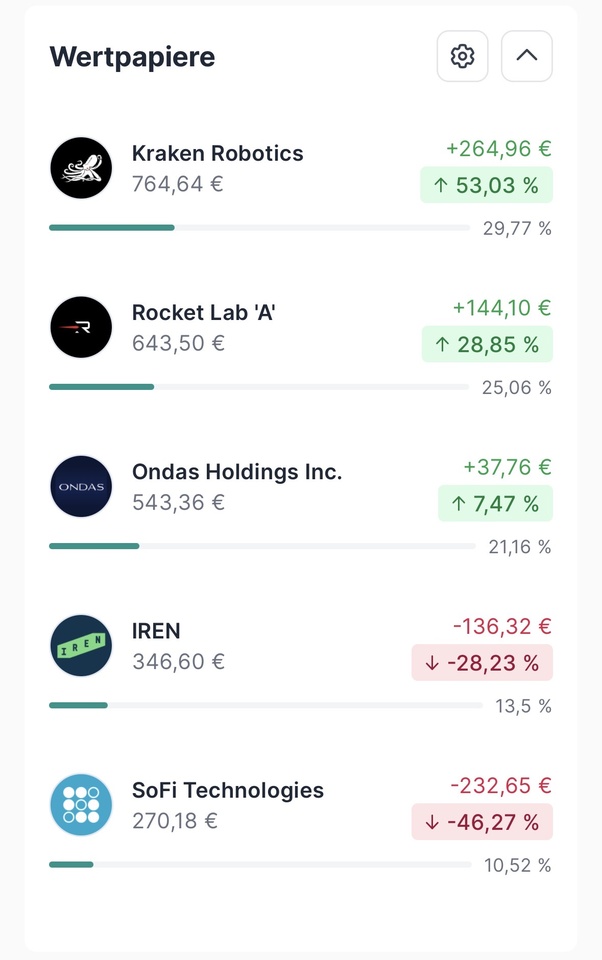The width and height of the screenshot is (602, 960).
Task: Open the Rocket Lab 'A' holding
Action: pos(203,313)
